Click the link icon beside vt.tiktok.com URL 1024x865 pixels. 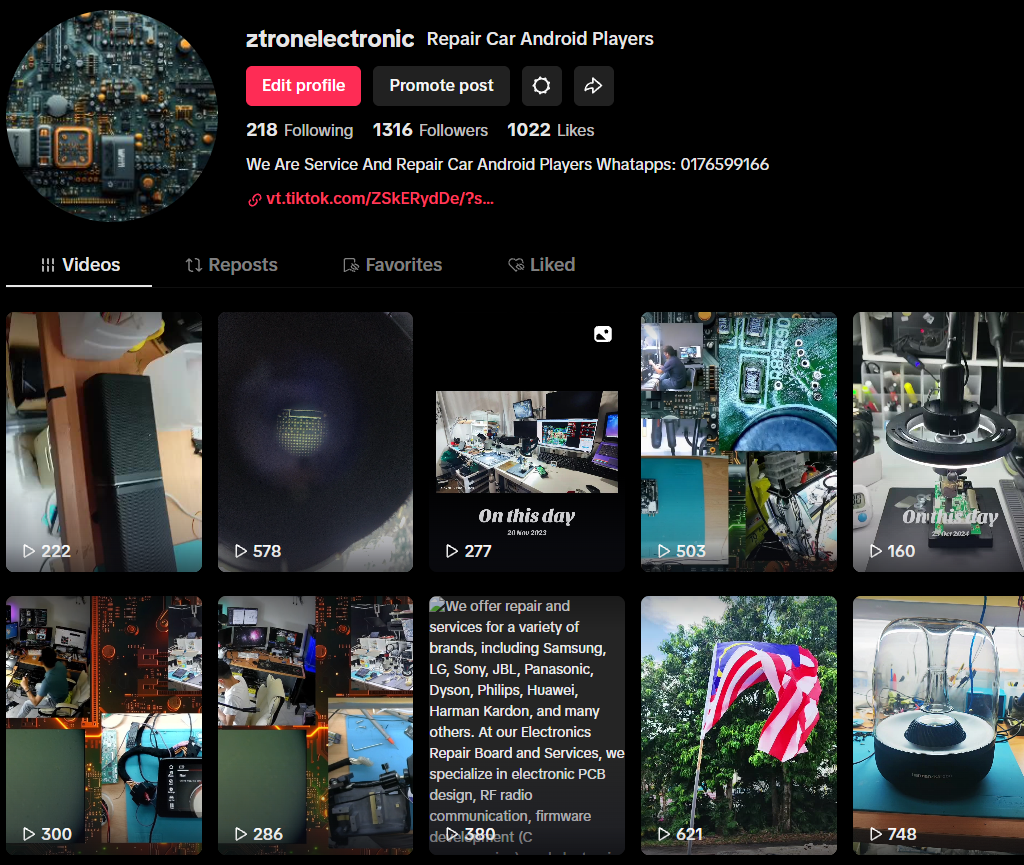coord(254,199)
